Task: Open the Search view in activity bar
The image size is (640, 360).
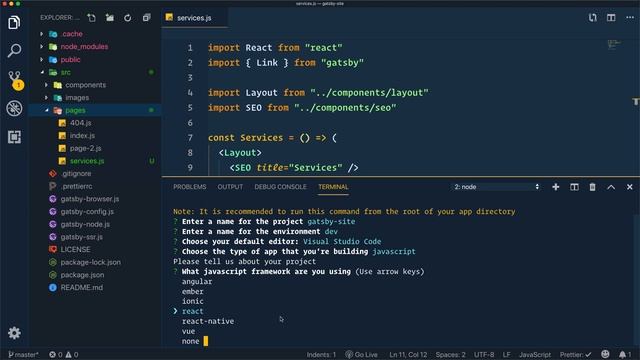Action: pyautogui.click(x=14, y=51)
